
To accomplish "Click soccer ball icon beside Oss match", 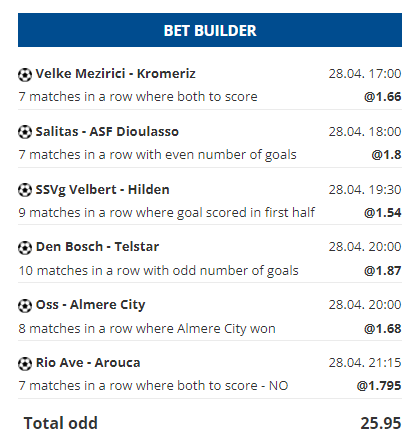I will [25, 305].
